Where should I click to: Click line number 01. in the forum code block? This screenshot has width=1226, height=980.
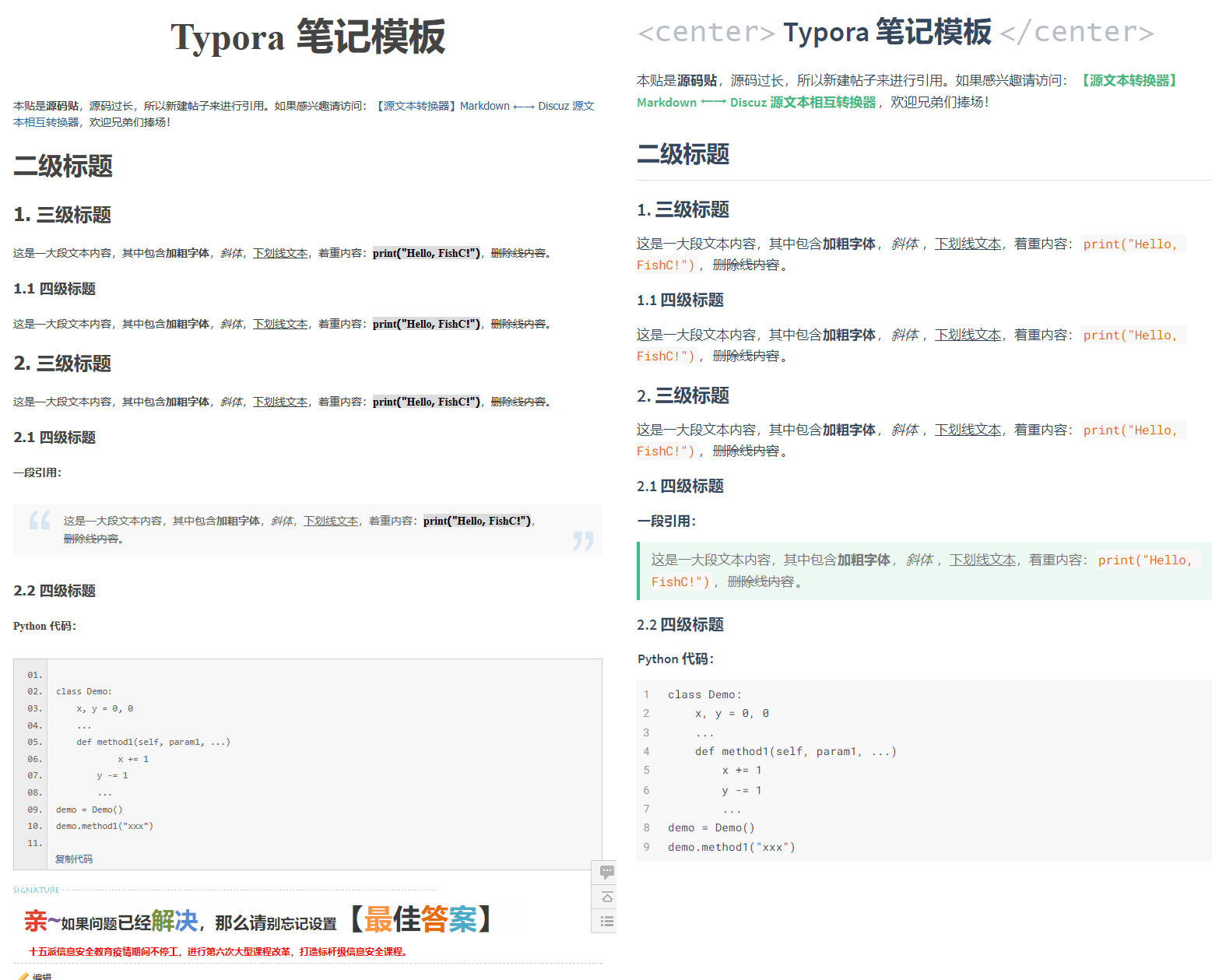click(x=34, y=675)
